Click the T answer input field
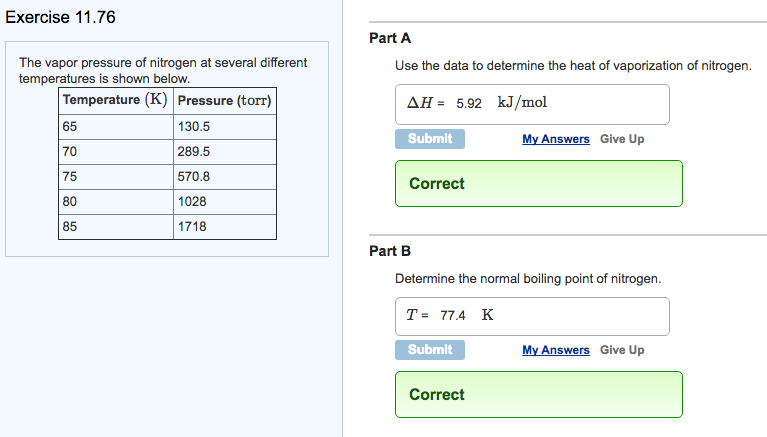This screenshot has height=437, width=767. pos(532,315)
